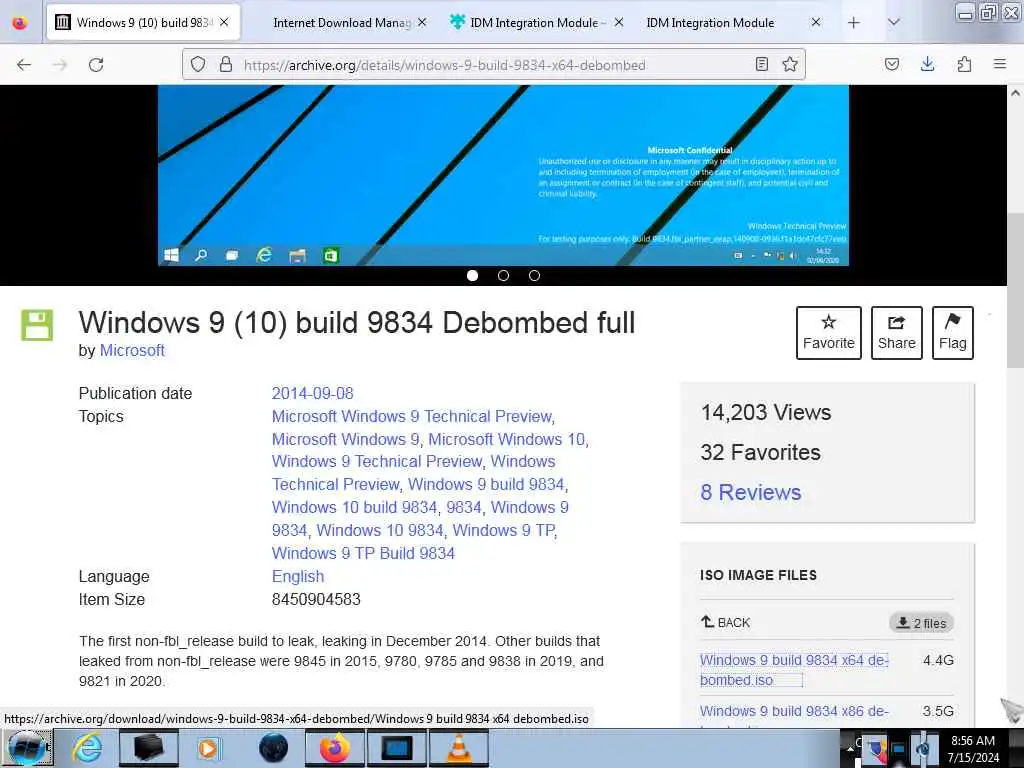The height and width of the screenshot is (768, 1024).
Task: Switch to Windows 9 (10) build 9834 tab
Action: point(144,23)
